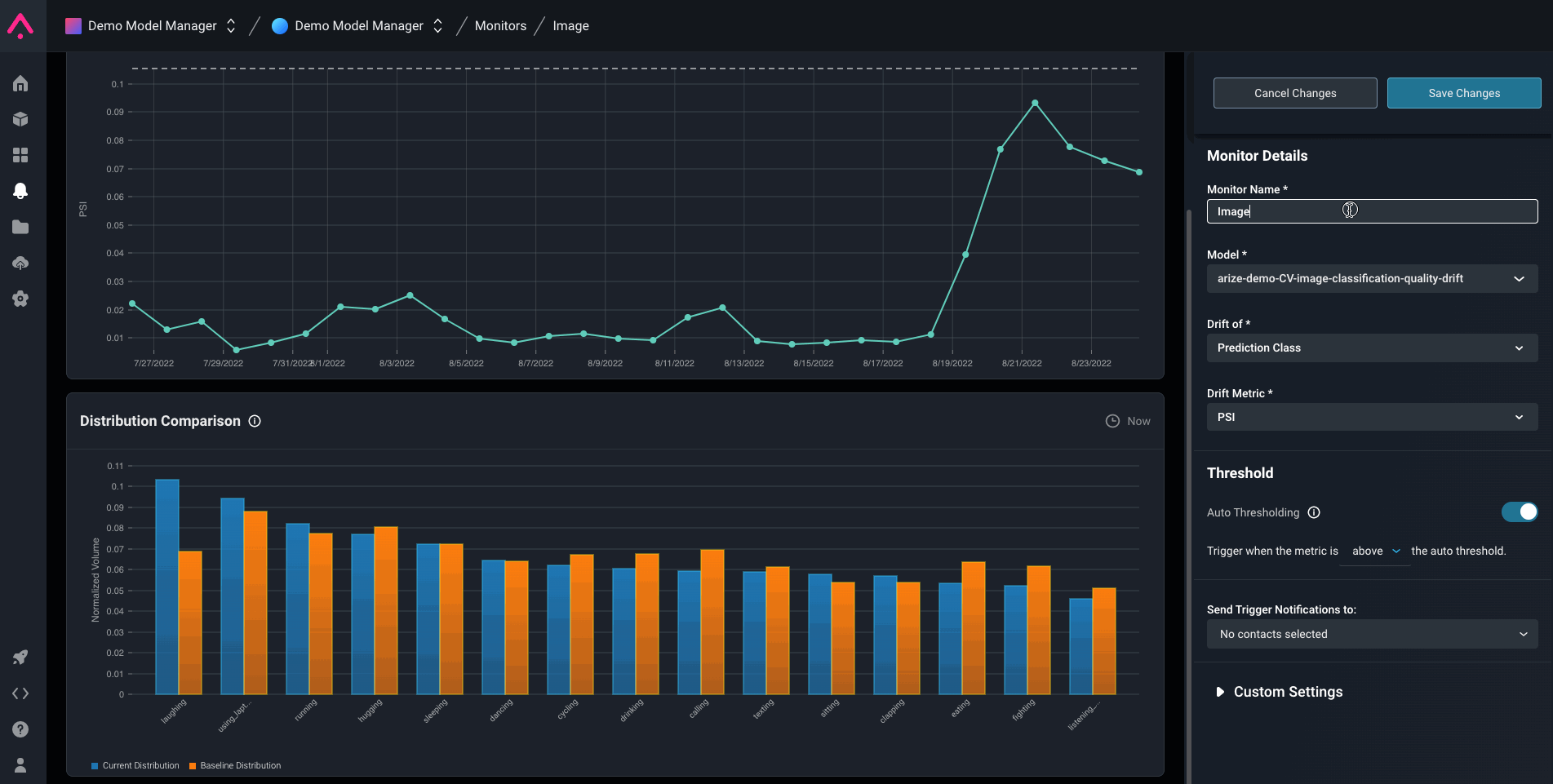Click the 8/19/2022 axis label
The image size is (1553, 784).
(952, 363)
